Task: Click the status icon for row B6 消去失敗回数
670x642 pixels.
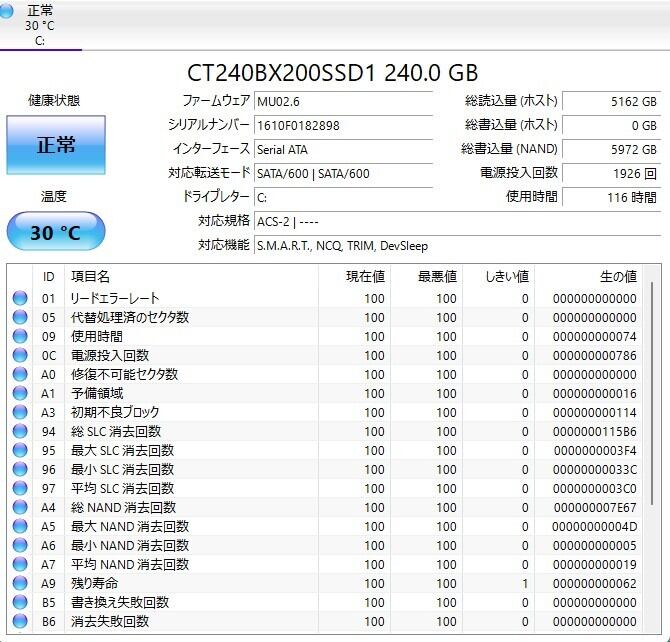Action: pos(20,621)
